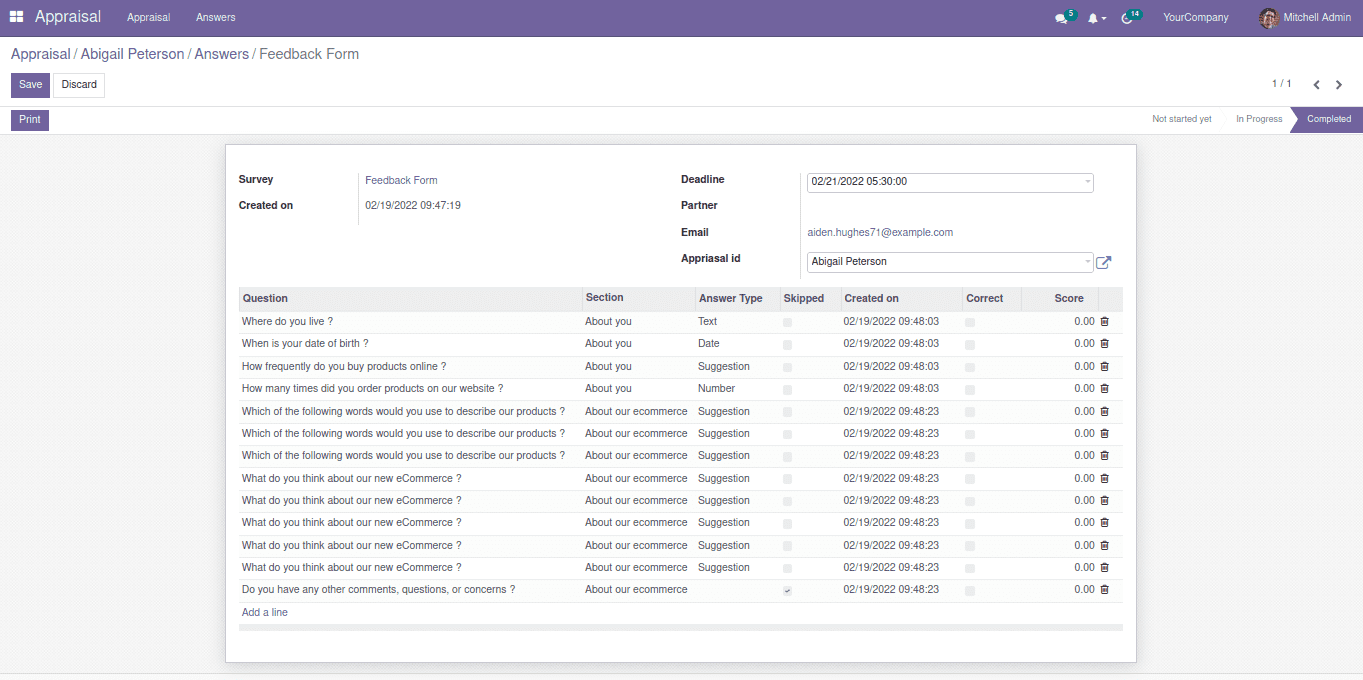Open the conversations chat icon
The height and width of the screenshot is (680, 1363).
1061,18
